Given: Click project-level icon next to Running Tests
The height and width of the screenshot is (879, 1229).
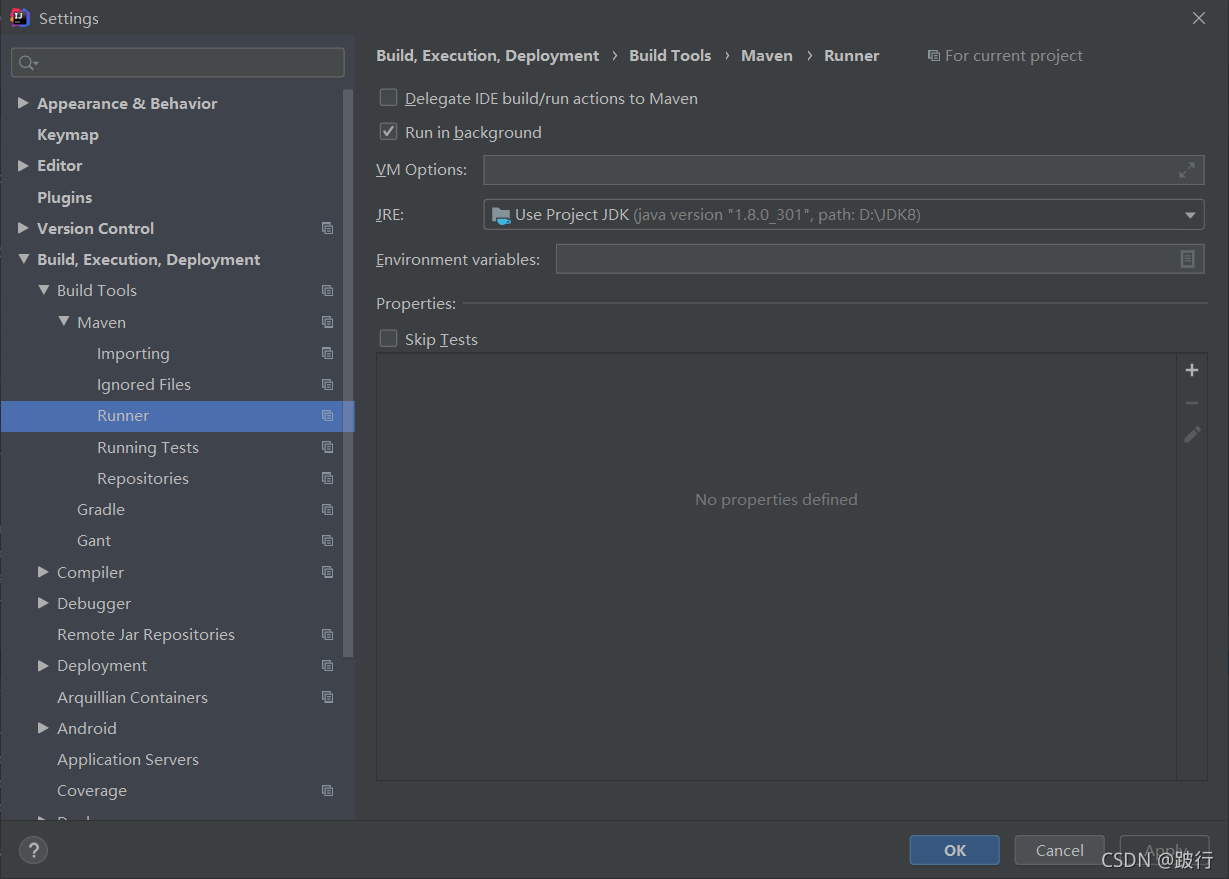Looking at the screenshot, I should tap(327, 447).
